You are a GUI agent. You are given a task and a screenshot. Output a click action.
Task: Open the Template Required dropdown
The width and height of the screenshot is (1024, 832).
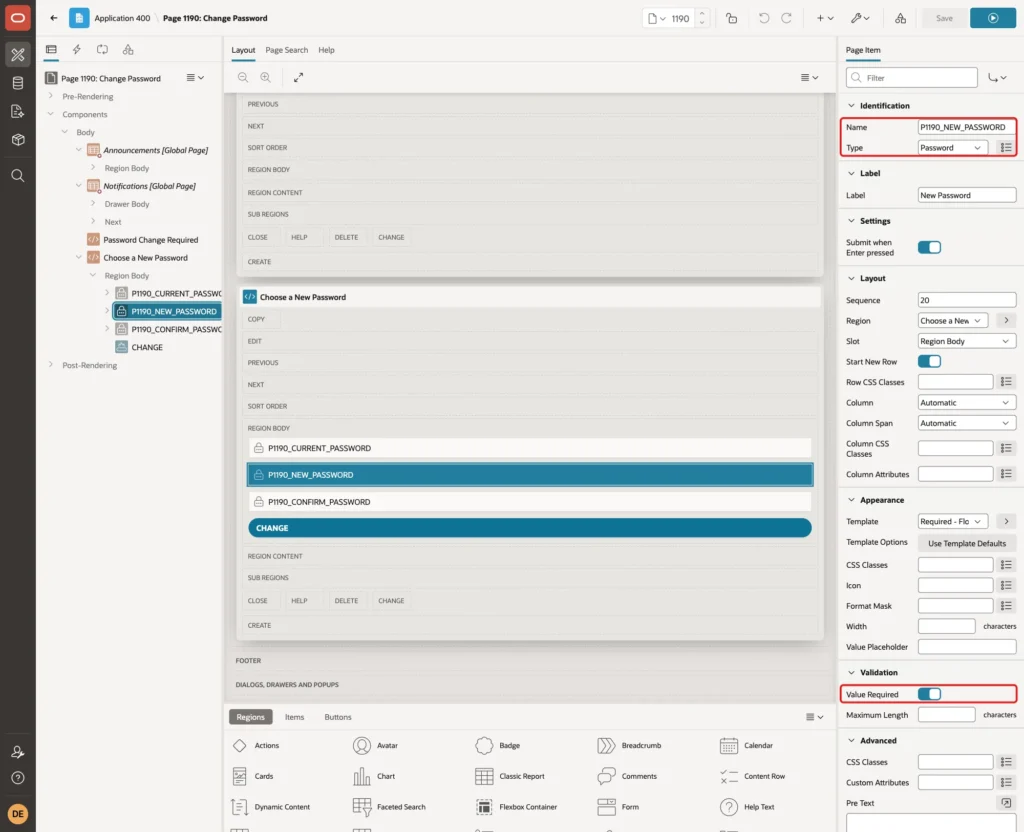(952, 521)
